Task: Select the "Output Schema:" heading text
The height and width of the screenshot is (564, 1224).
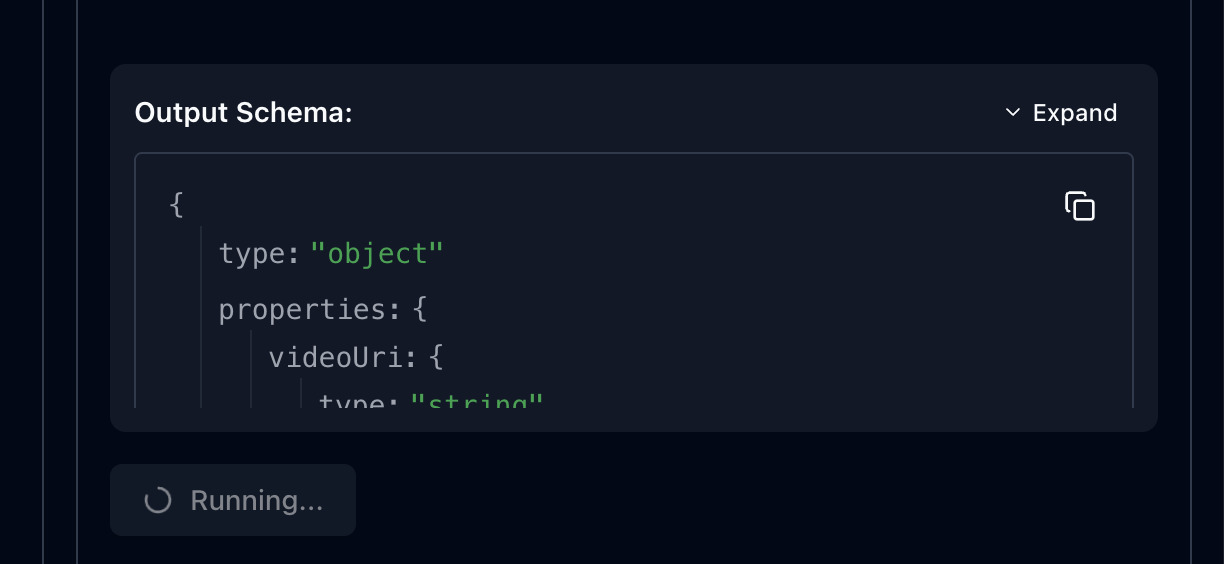Action: (x=244, y=113)
